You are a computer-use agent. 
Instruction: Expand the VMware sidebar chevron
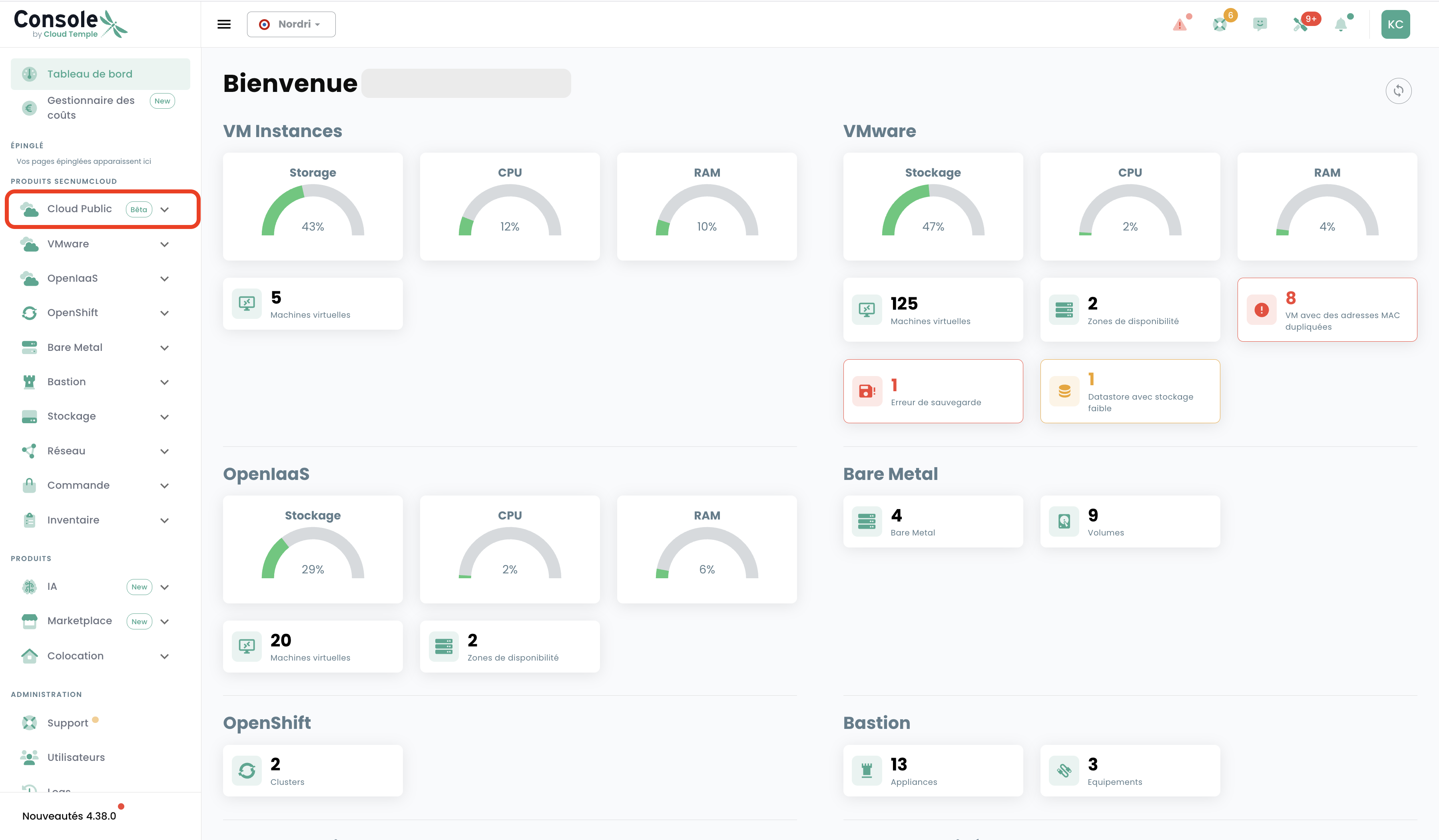point(164,245)
